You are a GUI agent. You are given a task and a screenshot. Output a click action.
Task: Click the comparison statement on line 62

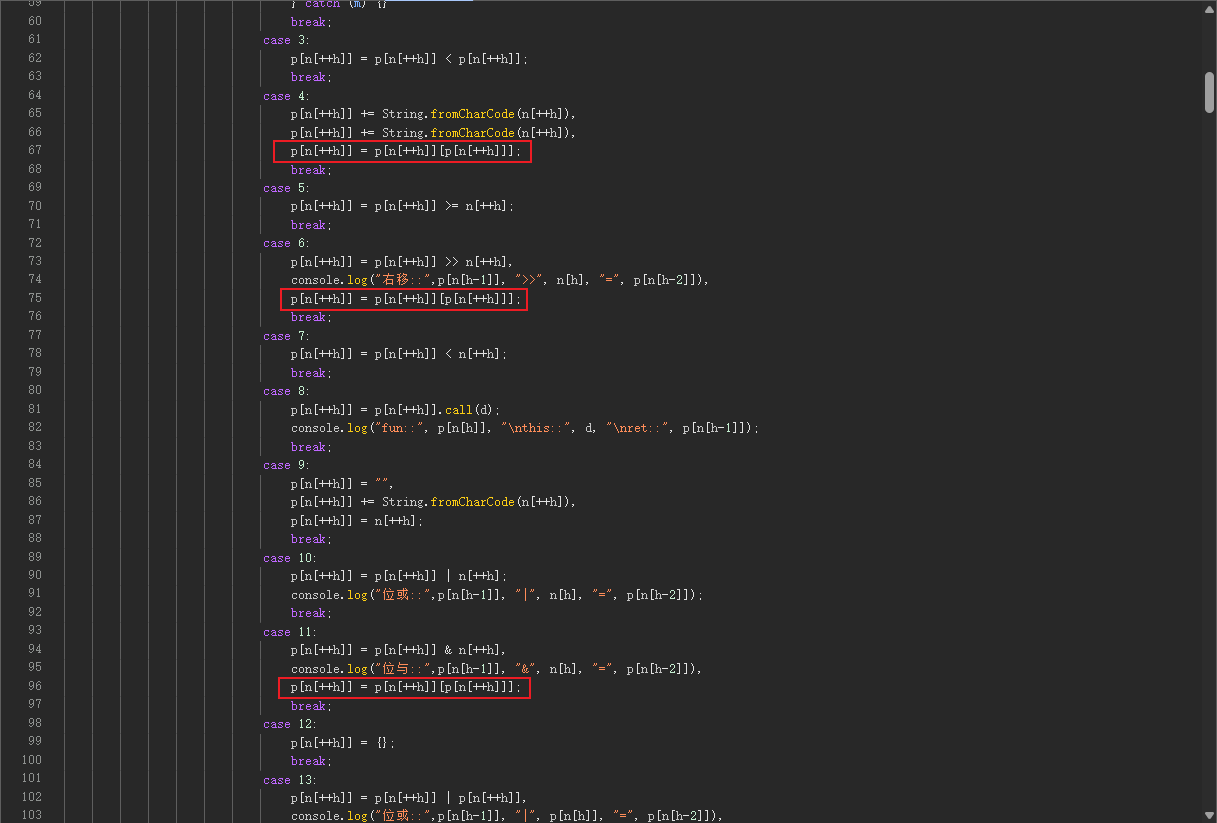pos(409,59)
